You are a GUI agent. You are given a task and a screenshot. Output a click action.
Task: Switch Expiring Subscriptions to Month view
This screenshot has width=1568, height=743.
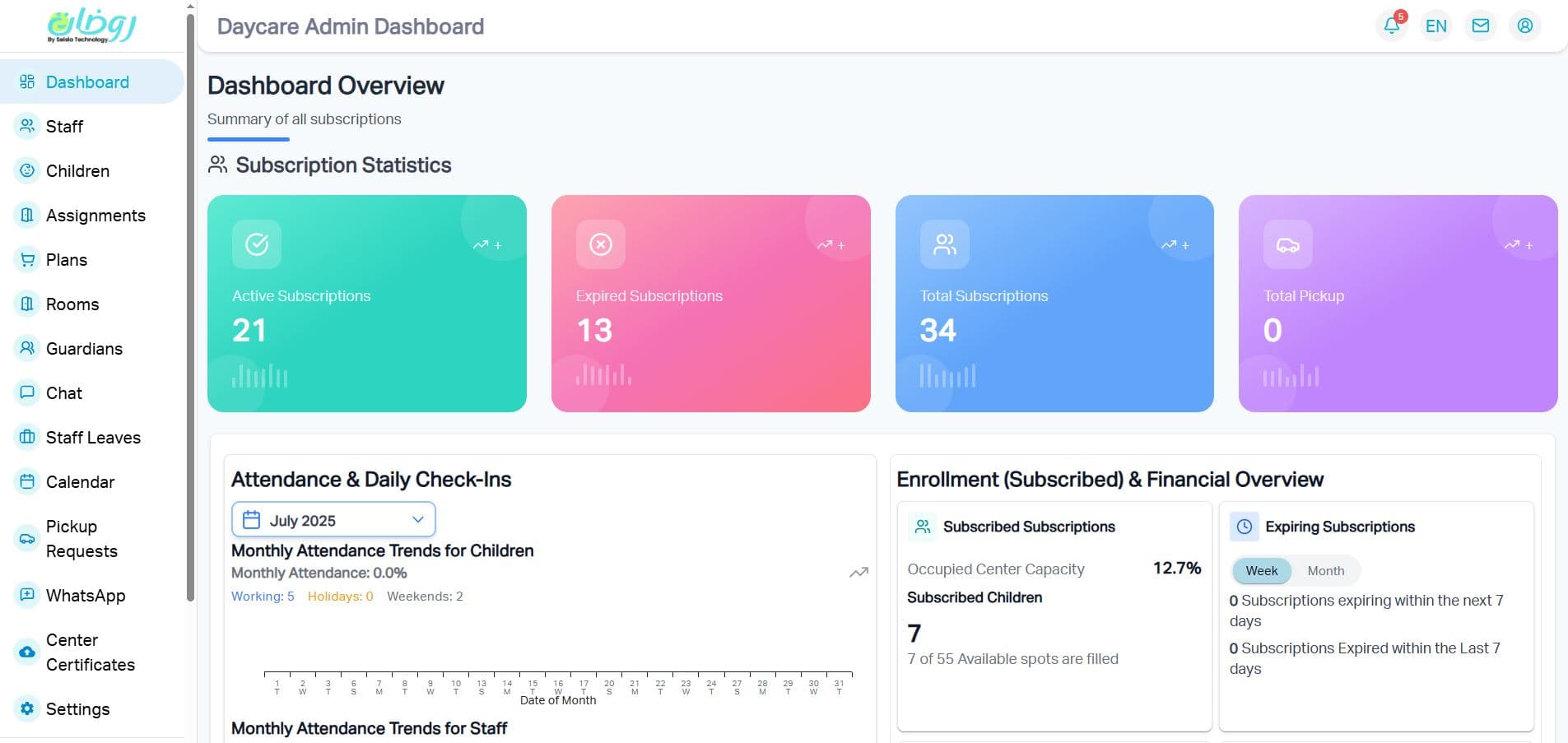[x=1325, y=570]
